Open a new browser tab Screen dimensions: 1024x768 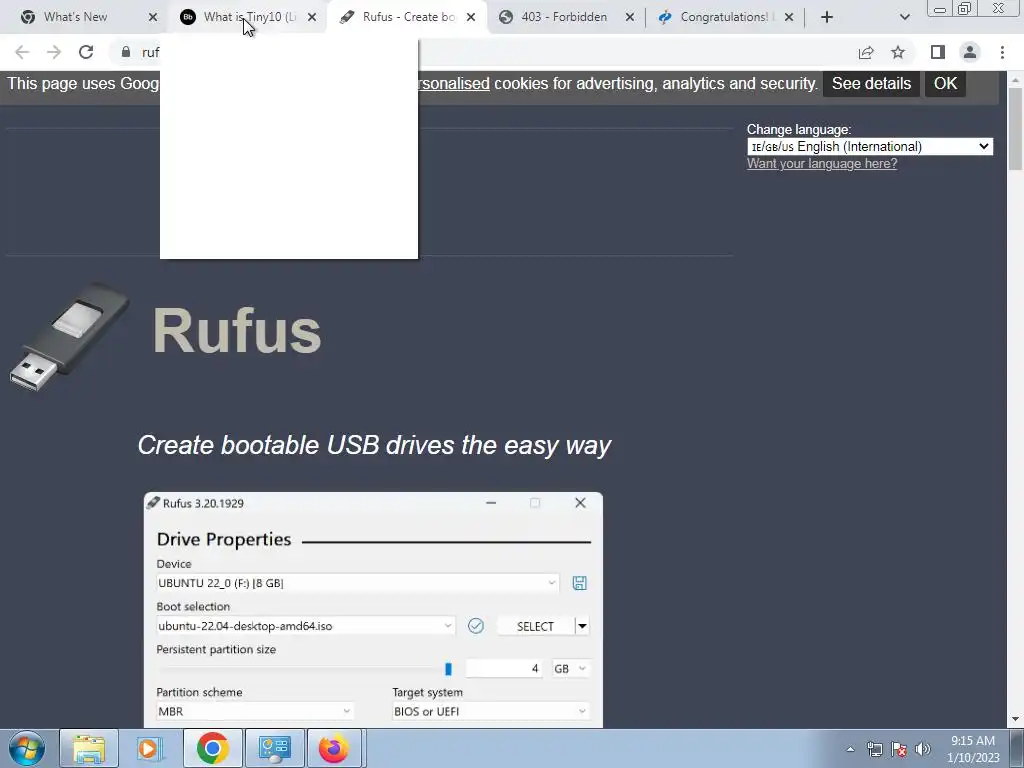pyautogui.click(x=827, y=17)
